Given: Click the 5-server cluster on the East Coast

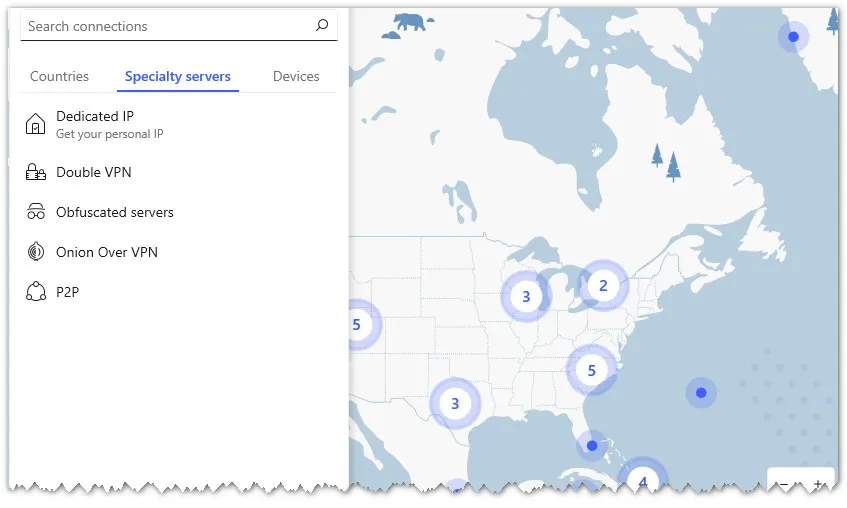Looking at the screenshot, I should pyautogui.click(x=591, y=370).
